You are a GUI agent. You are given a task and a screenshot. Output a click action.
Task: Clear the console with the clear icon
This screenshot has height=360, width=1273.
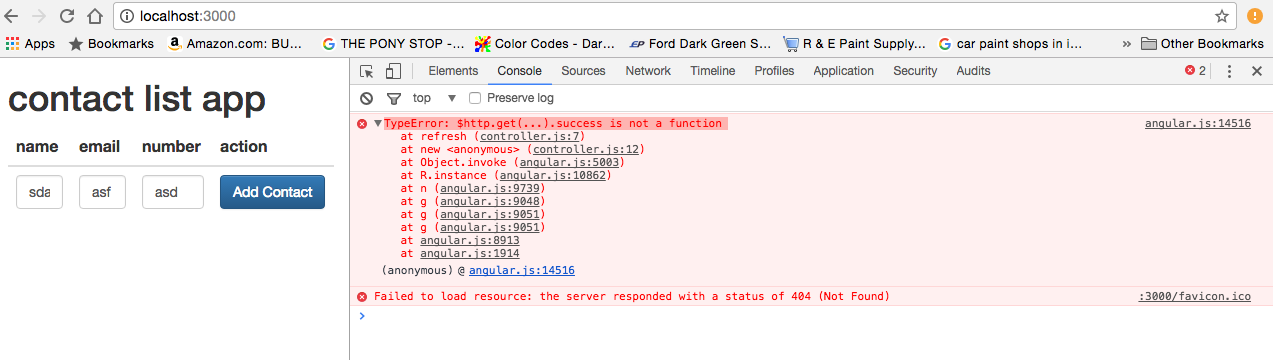(x=367, y=98)
